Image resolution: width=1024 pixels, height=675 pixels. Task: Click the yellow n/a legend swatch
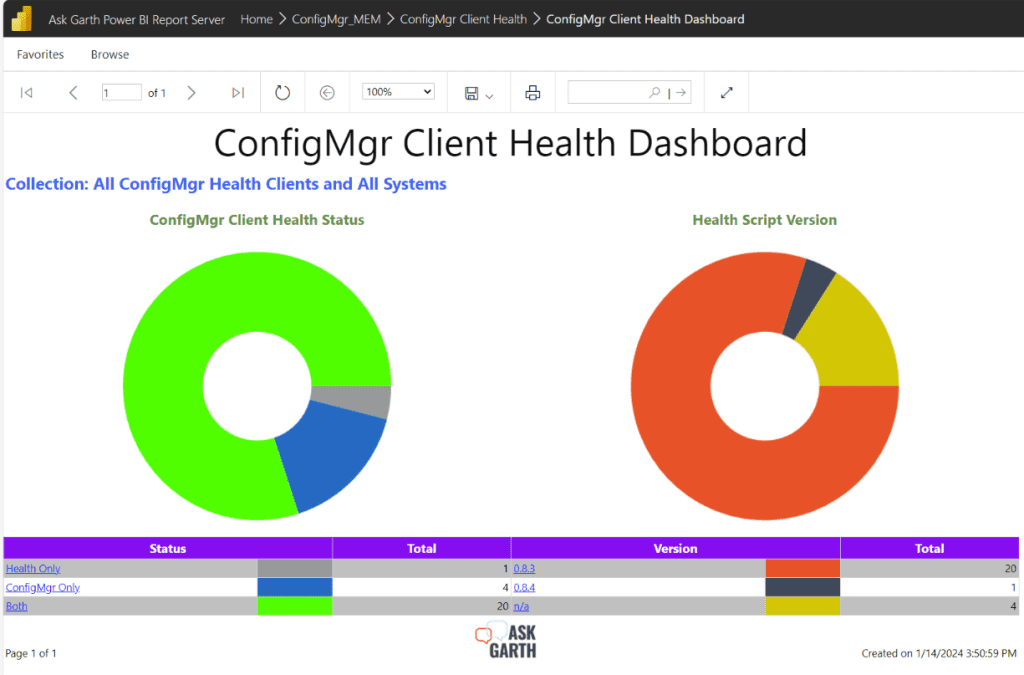[803, 606]
